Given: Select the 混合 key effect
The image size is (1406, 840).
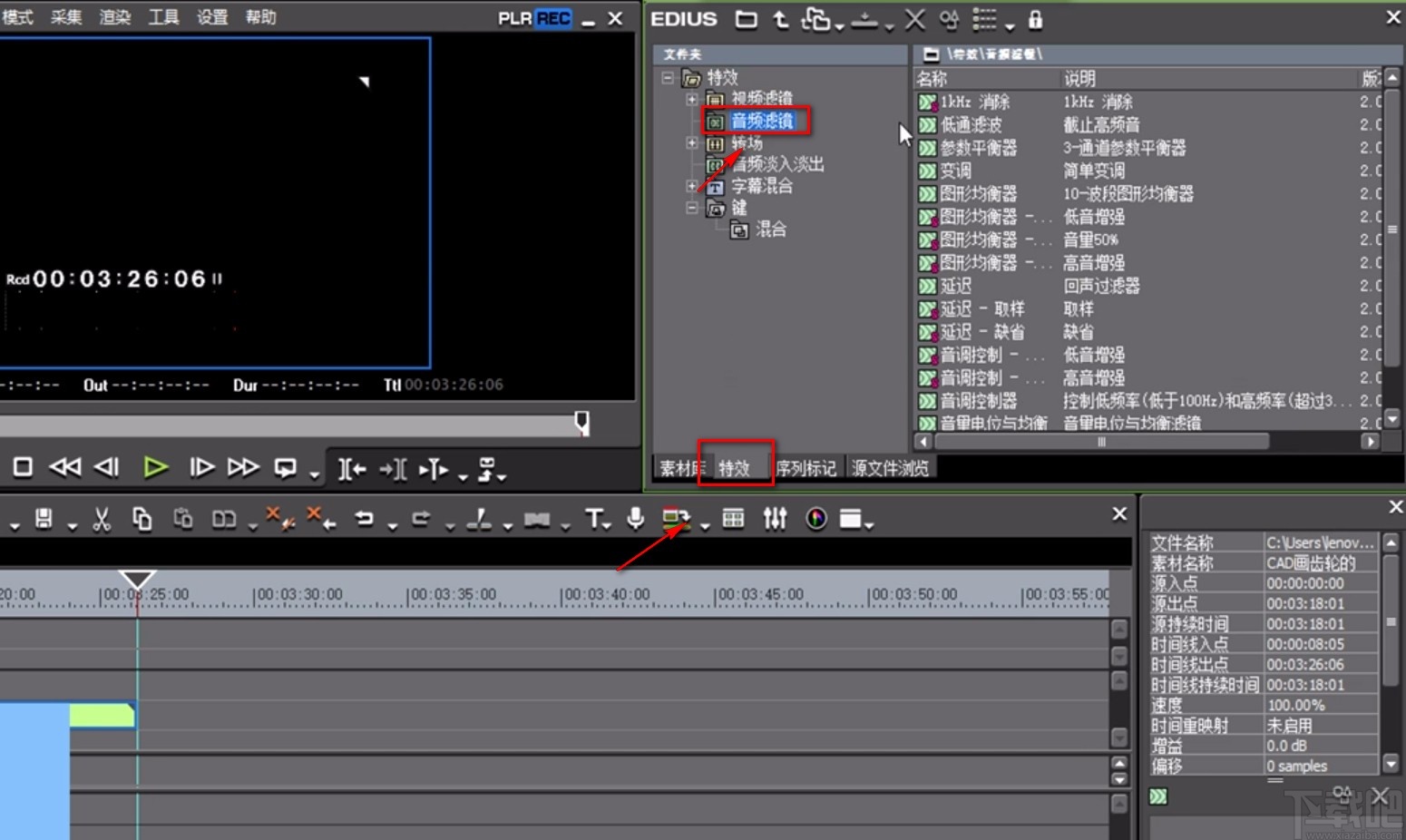Looking at the screenshot, I should tap(772, 229).
